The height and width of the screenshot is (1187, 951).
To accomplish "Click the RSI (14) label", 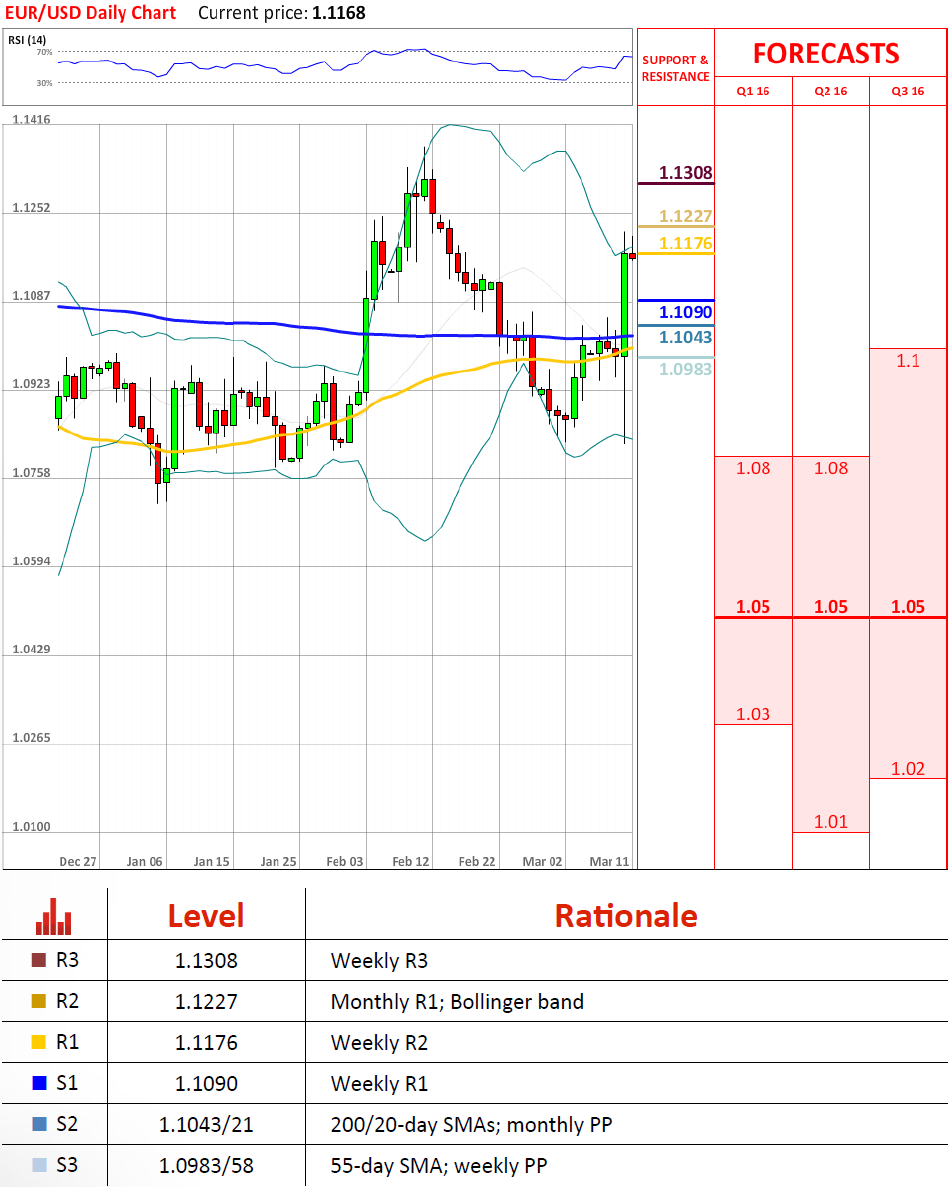I will pyautogui.click(x=27, y=40).
